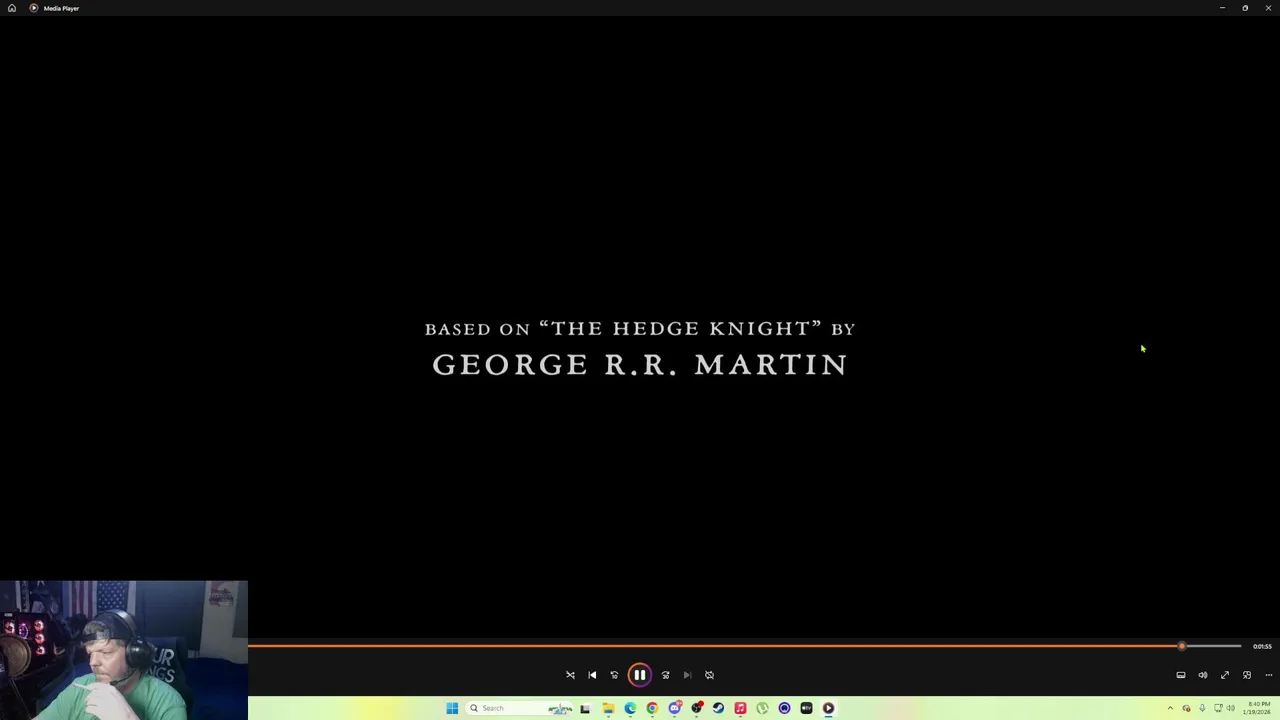Click the webcam overlay thumbnail
Image resolution: width=1280 pixels, height=720 pixels.
(x=124, y=650)
